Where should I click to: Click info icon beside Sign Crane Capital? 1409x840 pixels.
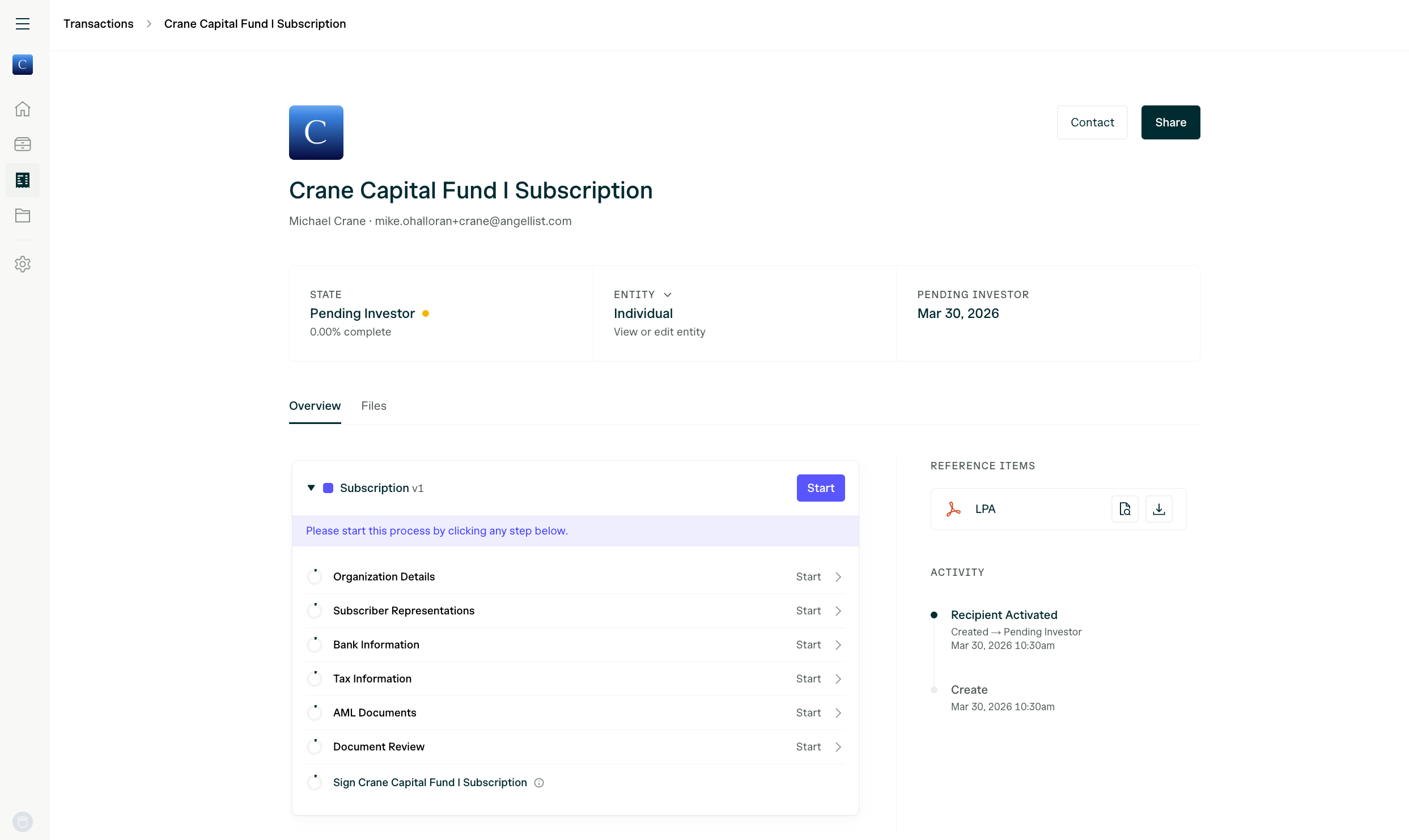pyautogui.click(x=539, y=783)
